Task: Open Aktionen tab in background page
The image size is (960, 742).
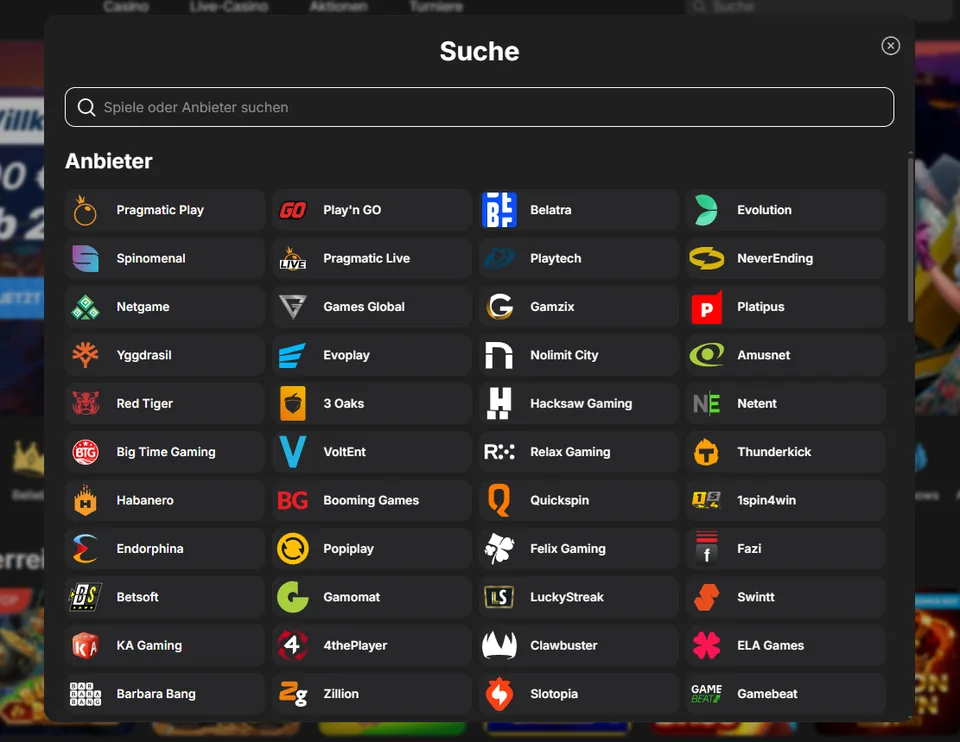Action: click(x=339, y=7)
